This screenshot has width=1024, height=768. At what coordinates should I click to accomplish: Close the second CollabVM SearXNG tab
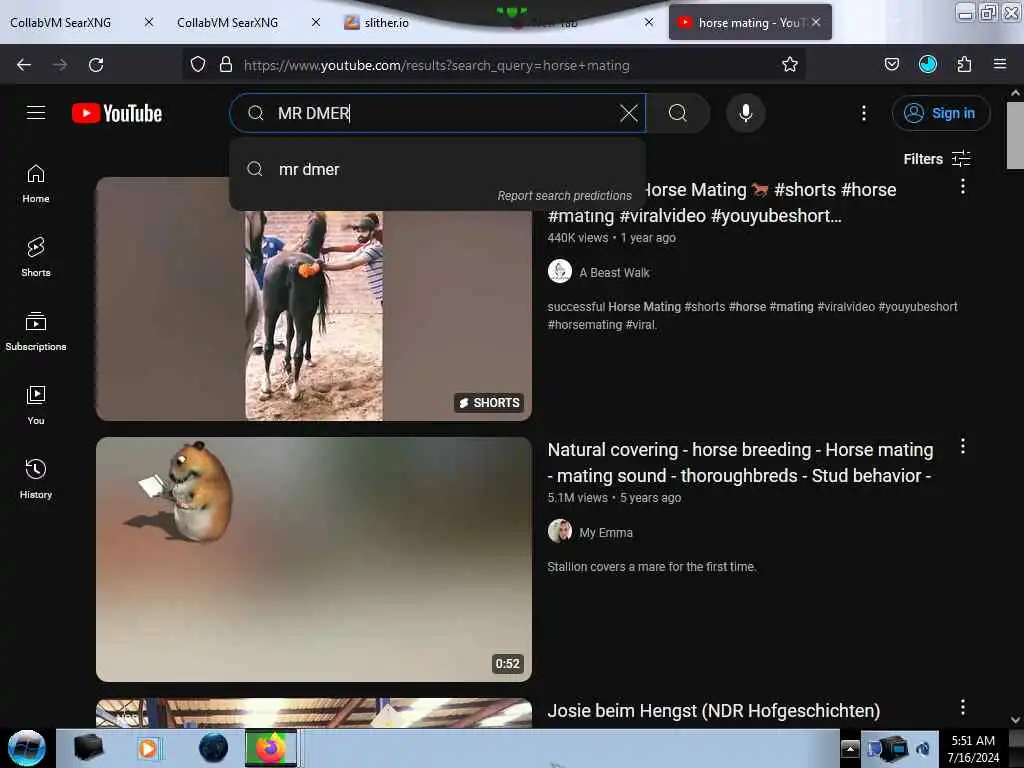[316, 22]
